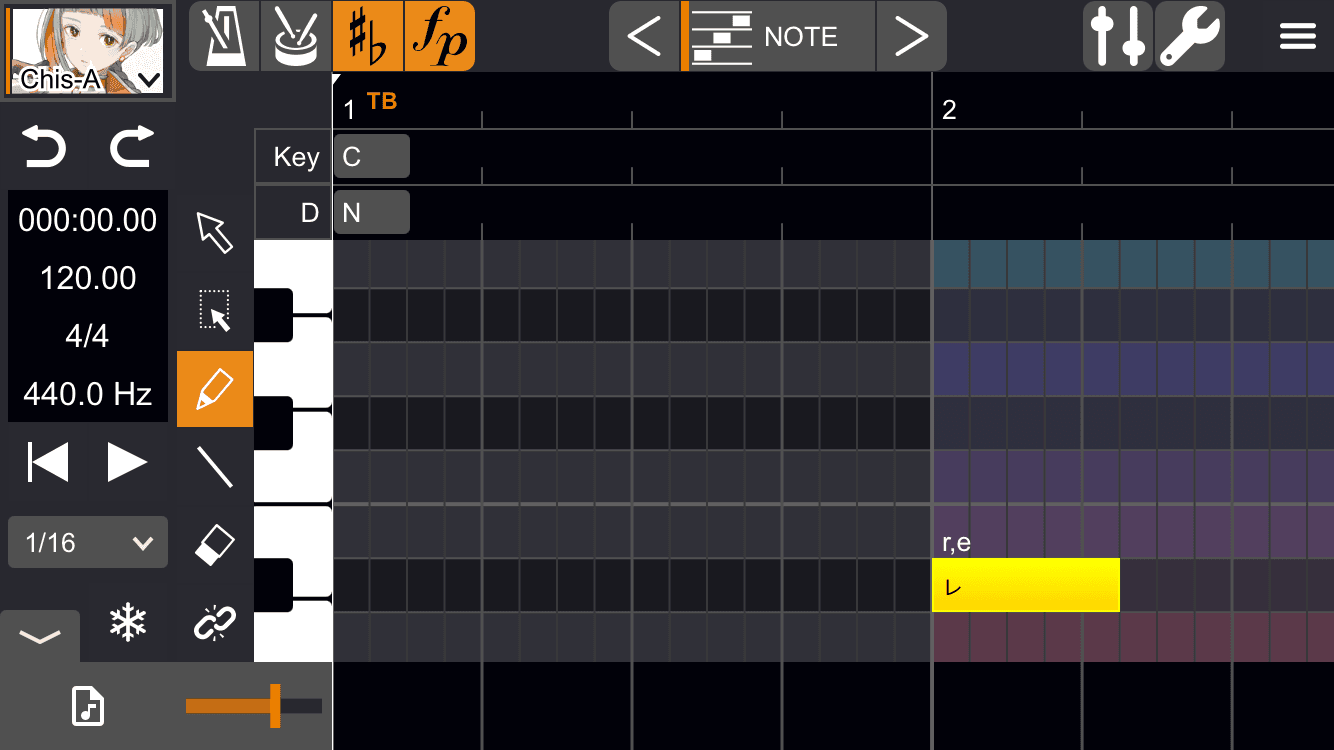Open the hamburger menu
This screenshot has height=750, width=1334.
pos(1297,36)
